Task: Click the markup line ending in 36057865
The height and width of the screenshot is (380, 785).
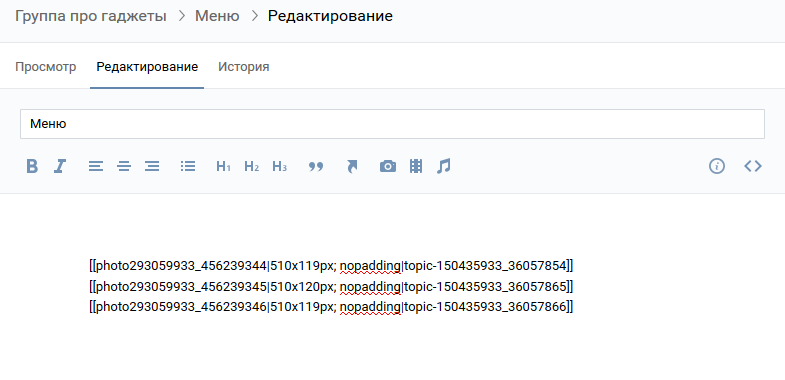Action: click(x=331, y=287)
